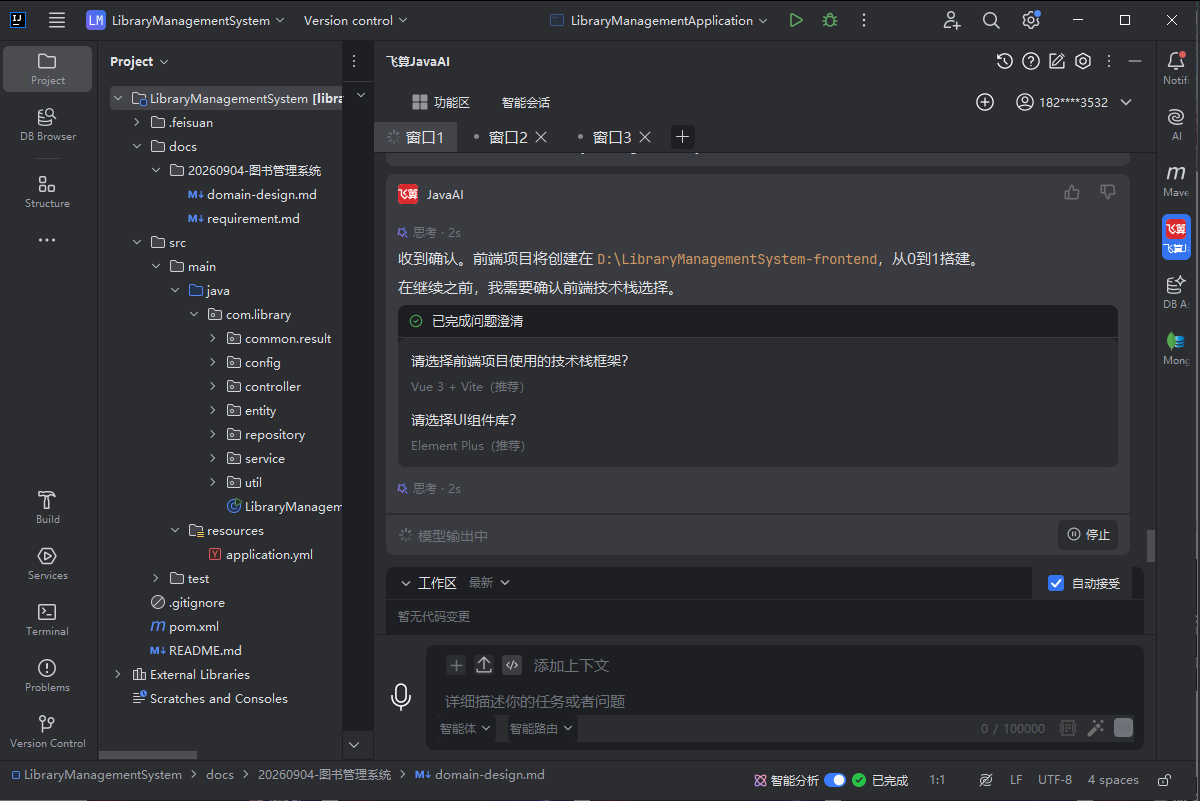Open Search Everywhere magnifier

(991, 20)
